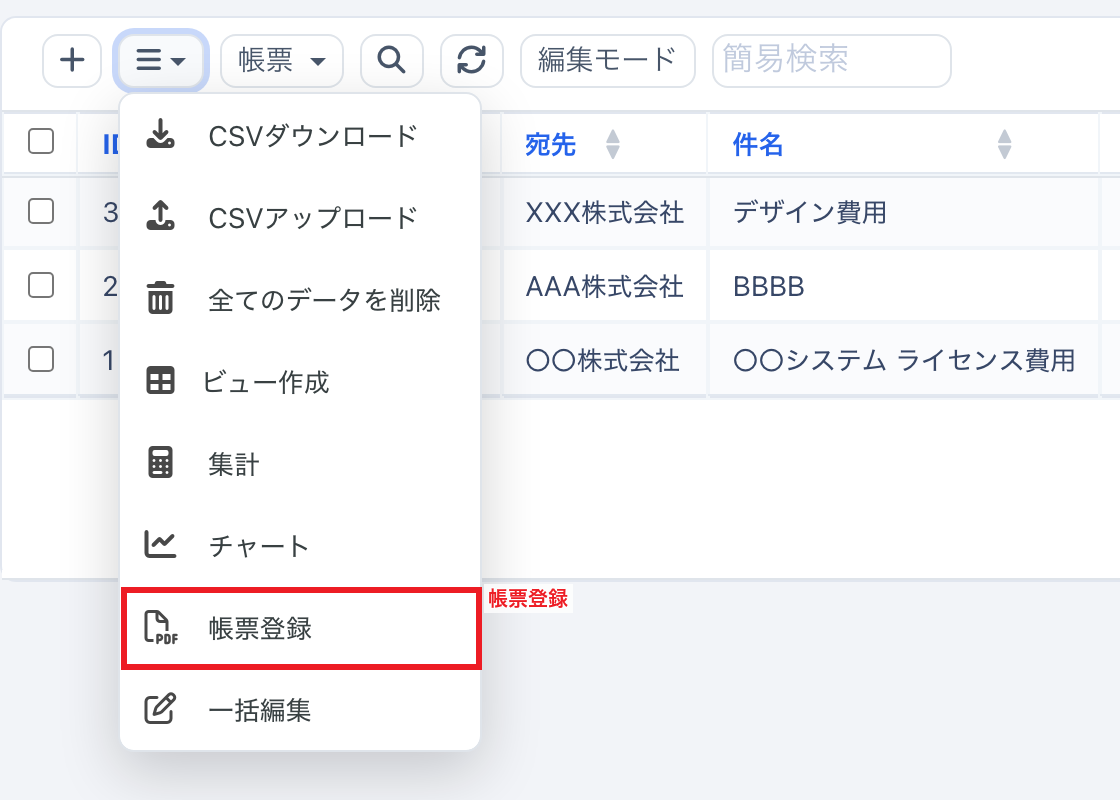The width and height of the screenshot is (1120, 800).
Task: Click the AAA株式会社 cell
Action: (604, 286)
